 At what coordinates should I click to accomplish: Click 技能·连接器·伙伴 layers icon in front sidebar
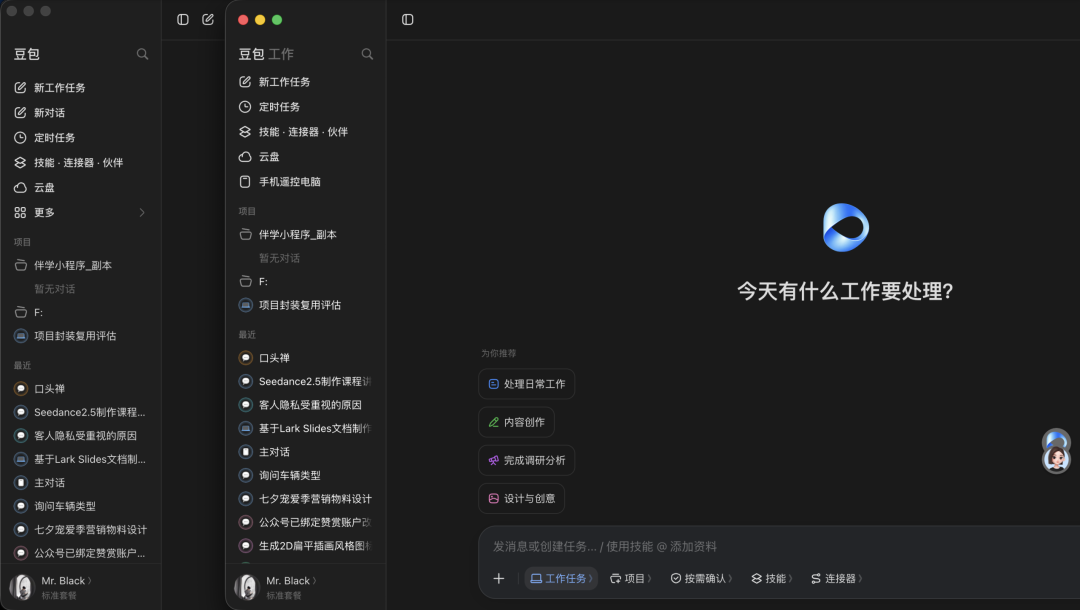pyautogui.click(x=245, y=132)
